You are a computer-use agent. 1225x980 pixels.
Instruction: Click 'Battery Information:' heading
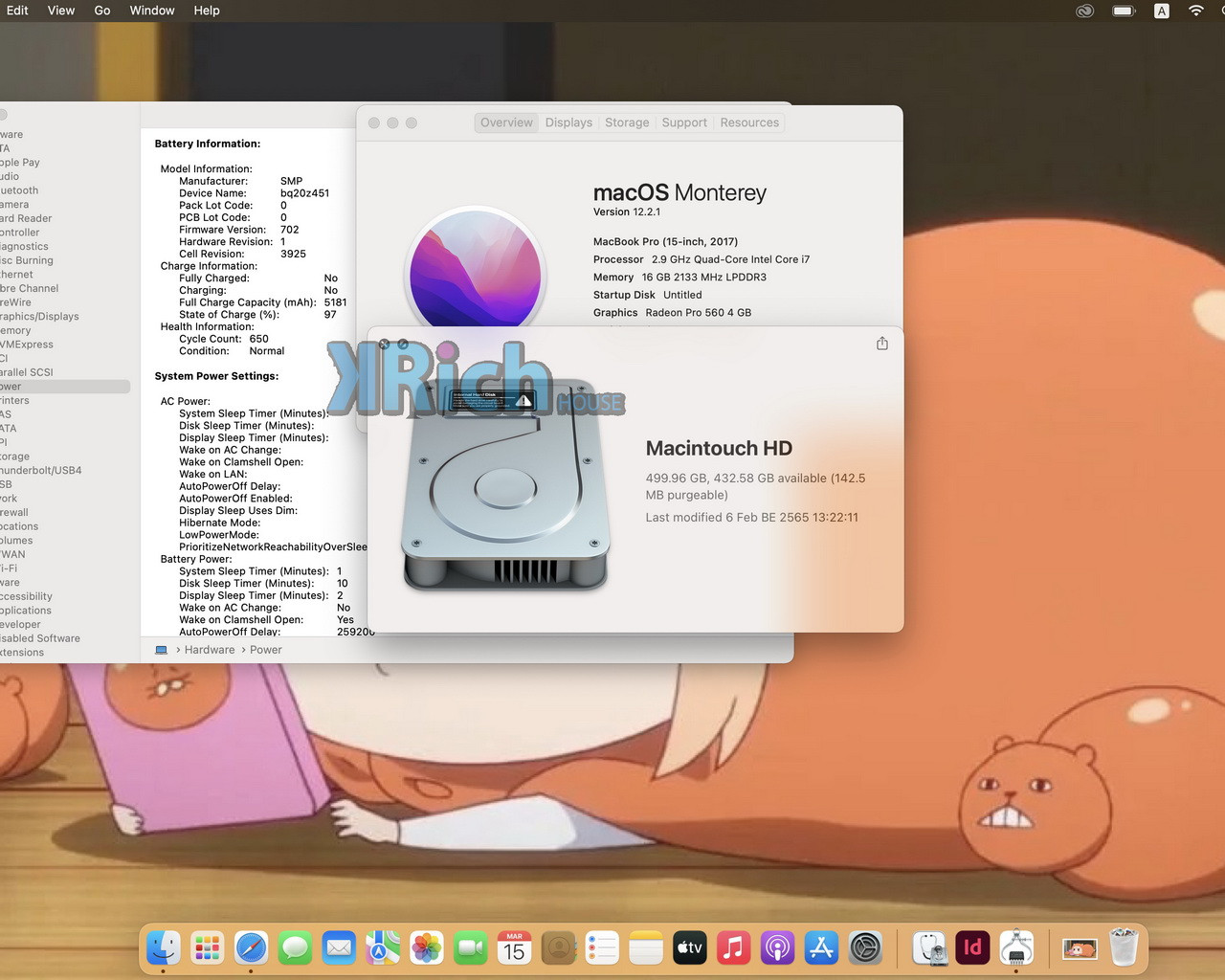tap(208, 144)
